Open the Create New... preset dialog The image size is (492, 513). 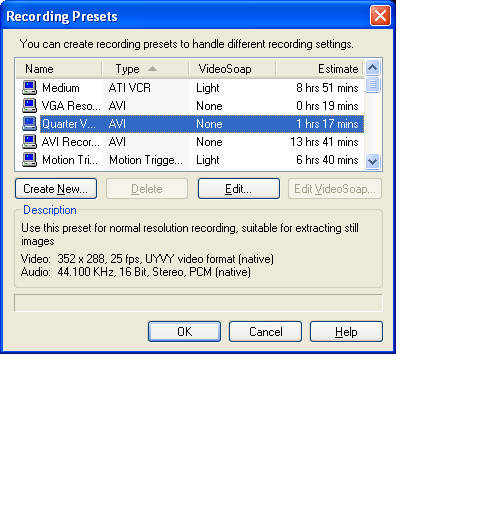56,189
